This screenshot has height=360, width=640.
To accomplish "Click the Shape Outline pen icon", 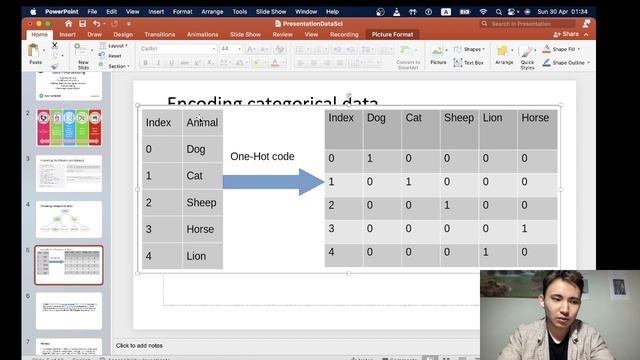I will [x=547, y=62].
